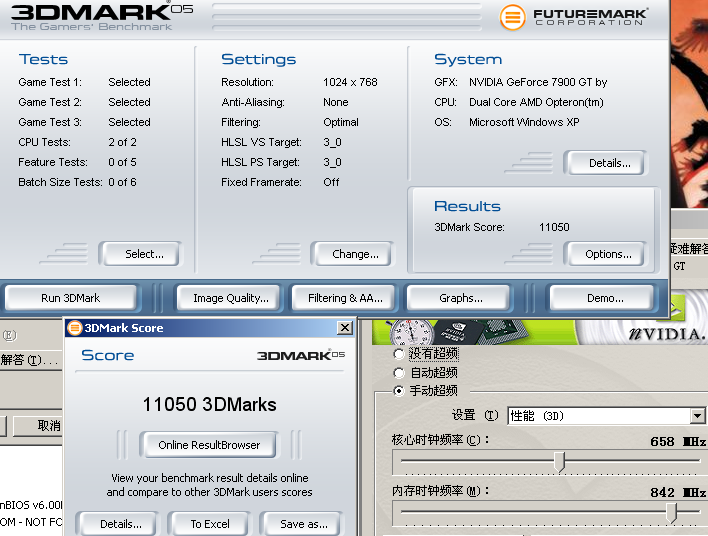
Task: Click Save as... in Score dialog
Action: pyautogui.click(x=302, y=524)
